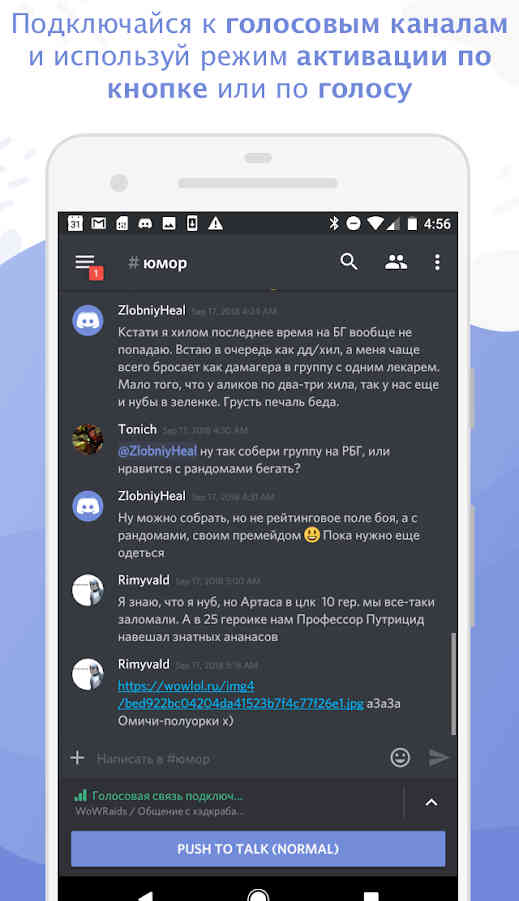The image size is (519, 901).
Task: Tap the Discord notification icon in status bar
Action: [x=145, y=224]
